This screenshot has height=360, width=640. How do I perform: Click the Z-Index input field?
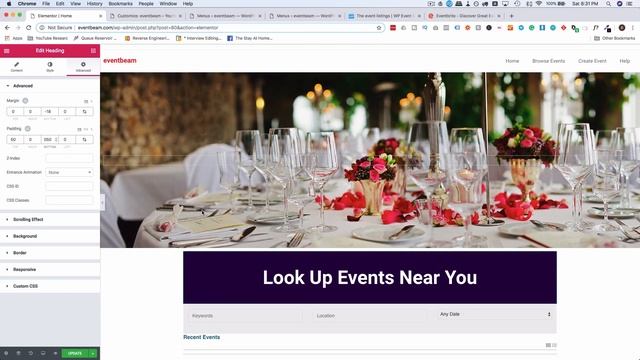coord(69,158)
